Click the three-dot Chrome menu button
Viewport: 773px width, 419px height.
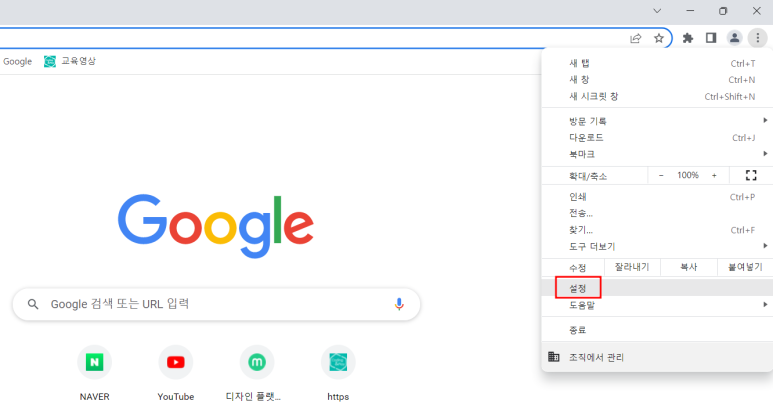(758, 38)
